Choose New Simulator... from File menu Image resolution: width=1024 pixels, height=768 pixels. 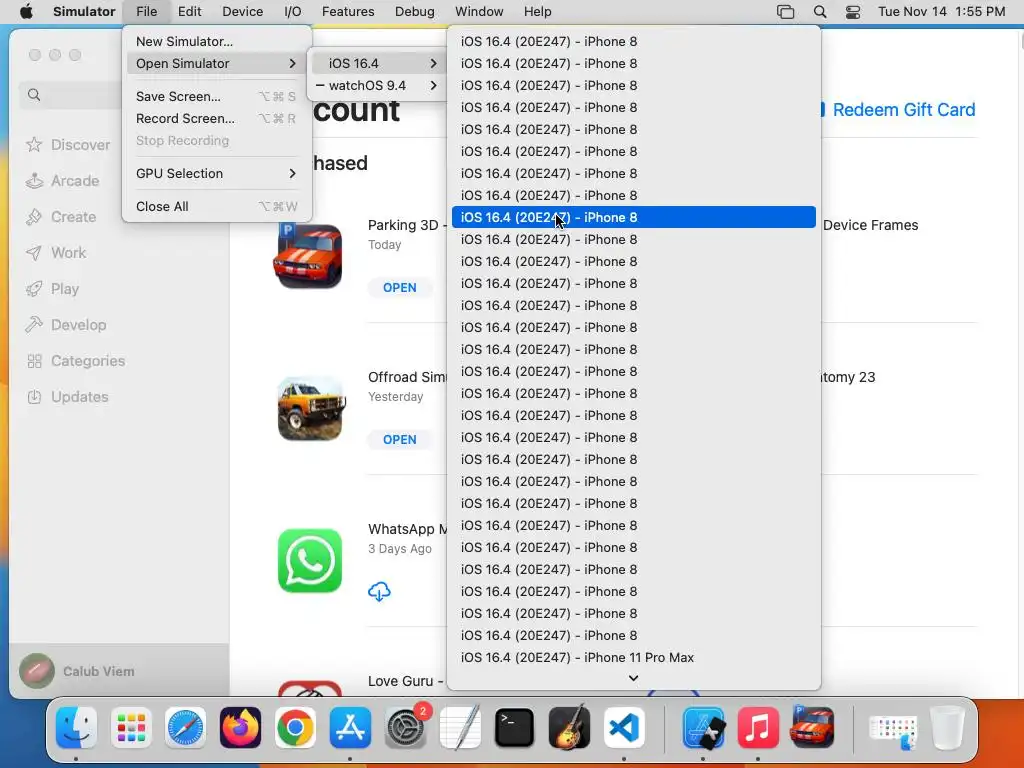(217, 41)
